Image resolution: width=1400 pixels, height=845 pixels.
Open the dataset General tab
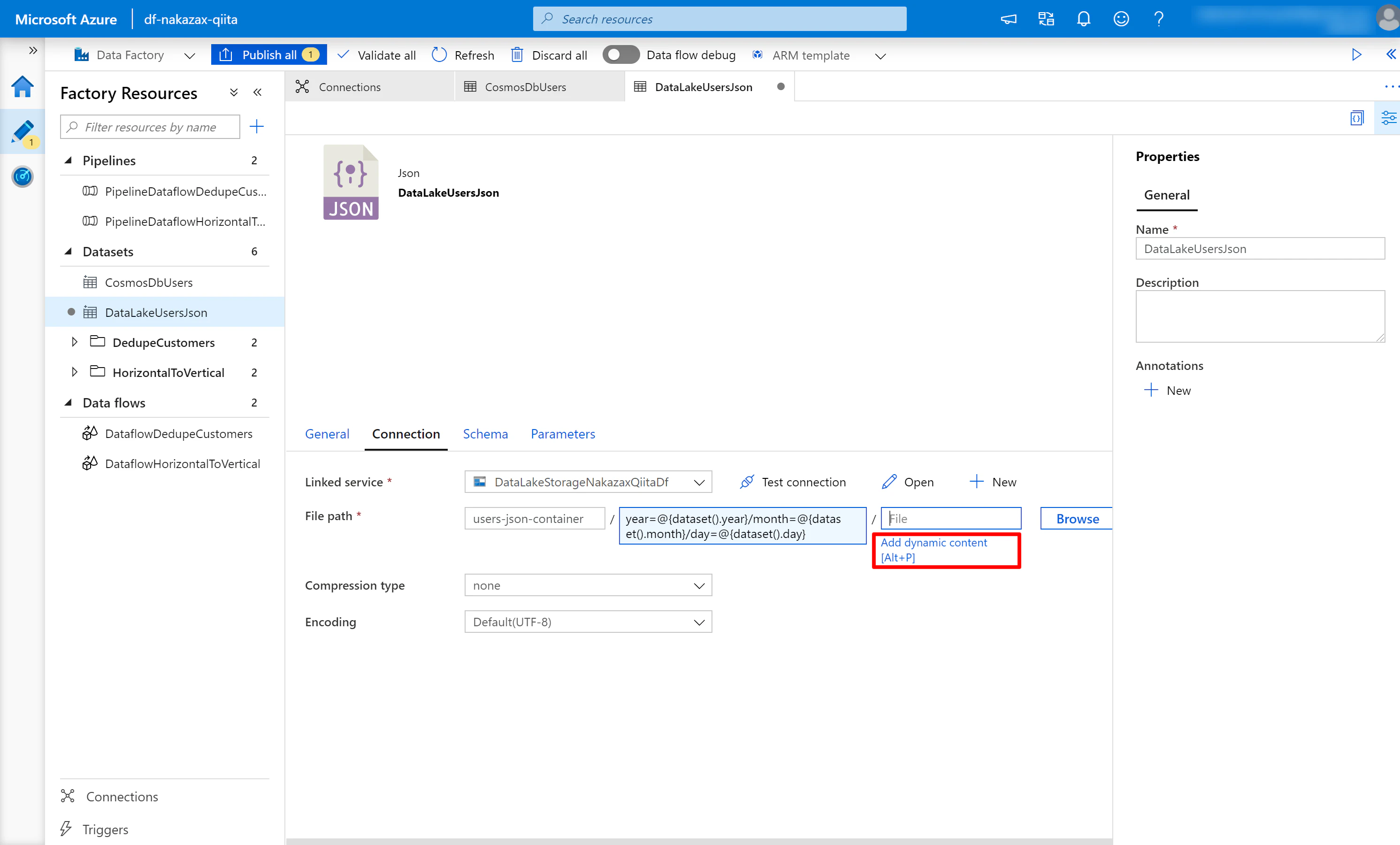point(327,434)
